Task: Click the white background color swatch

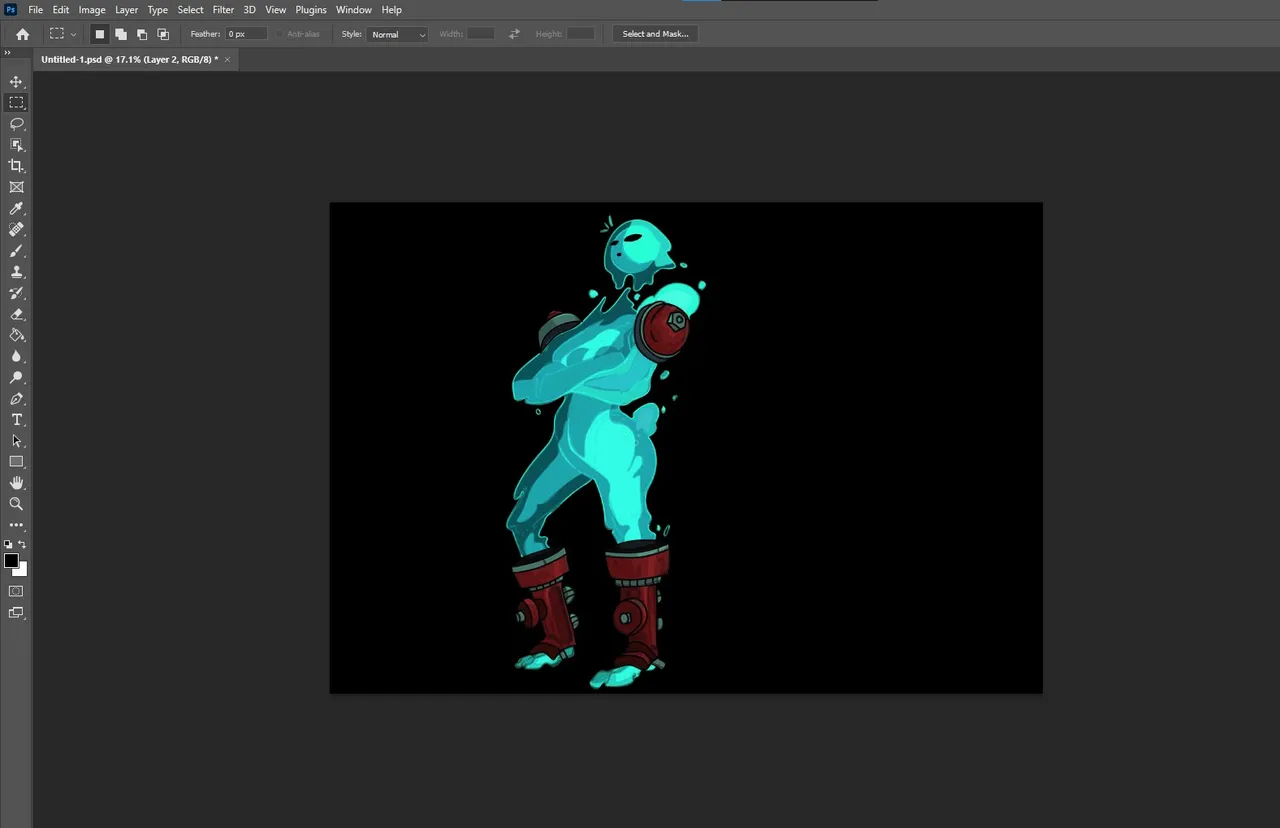Action: tap(22, 570)
